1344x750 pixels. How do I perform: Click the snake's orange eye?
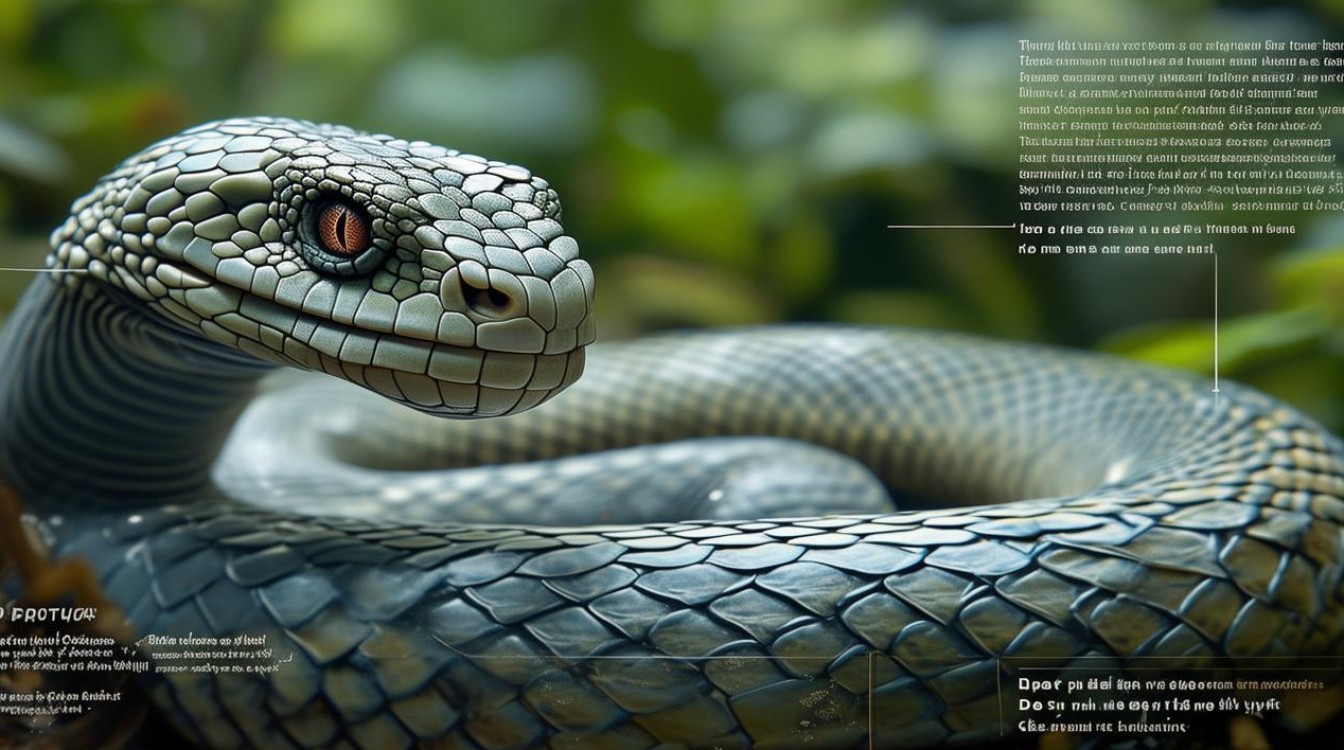tap(343, 230)
